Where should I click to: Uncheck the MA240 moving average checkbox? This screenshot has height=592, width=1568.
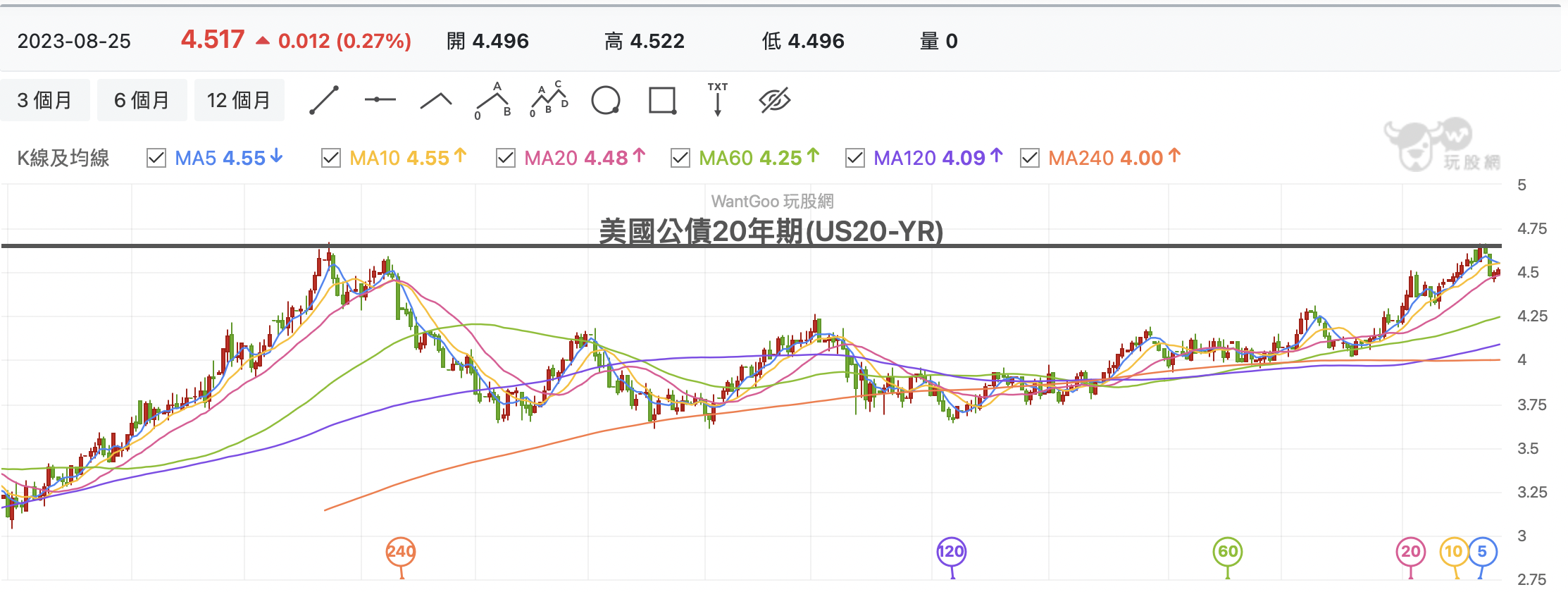tap(1030, 158)
